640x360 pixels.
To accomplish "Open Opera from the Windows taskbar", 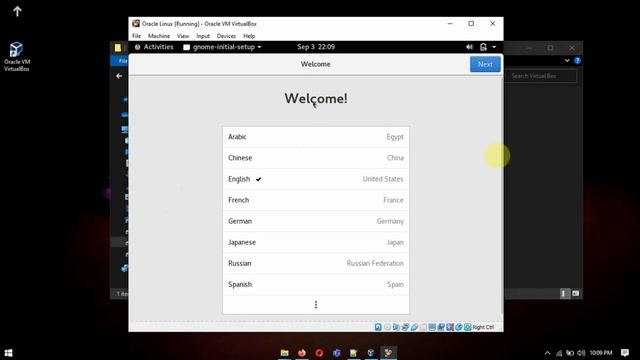I will pyautogui.click(x=319, y=353).
